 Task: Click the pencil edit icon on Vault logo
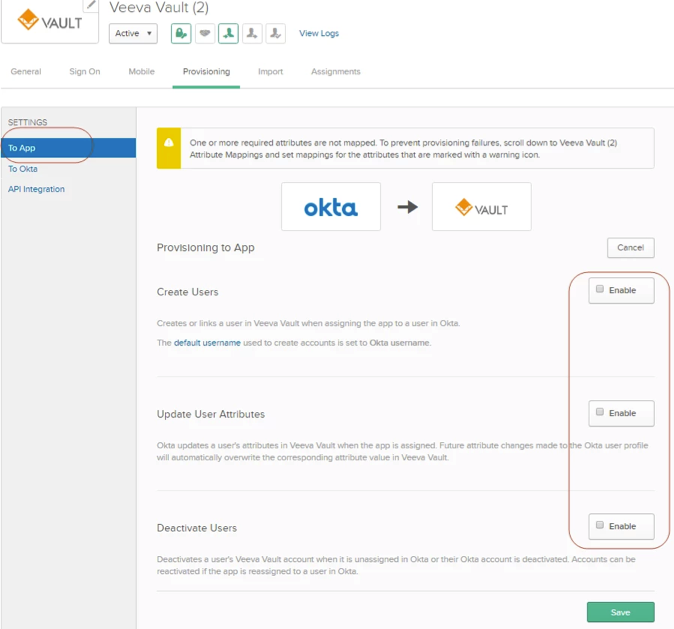(91, 5)
